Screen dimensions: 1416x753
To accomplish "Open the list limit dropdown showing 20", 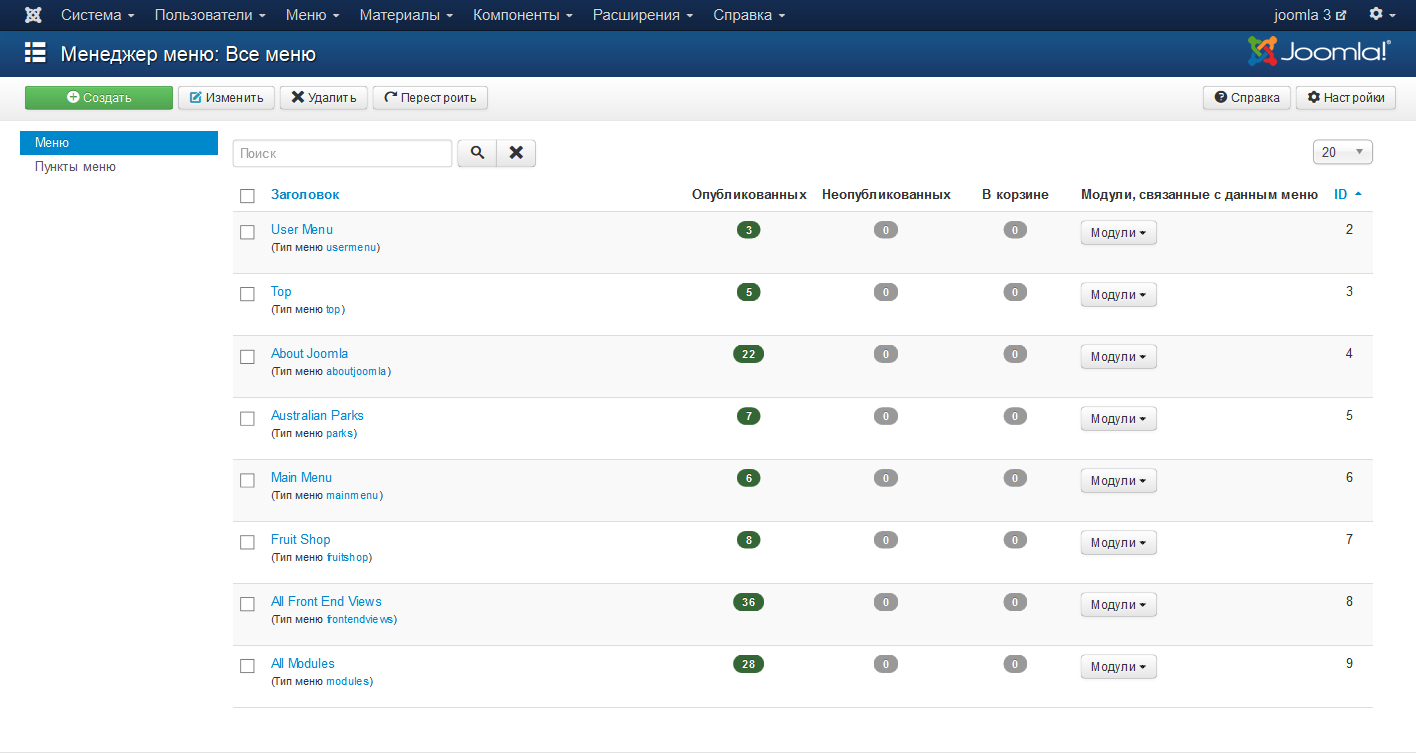I will 1342,152.
